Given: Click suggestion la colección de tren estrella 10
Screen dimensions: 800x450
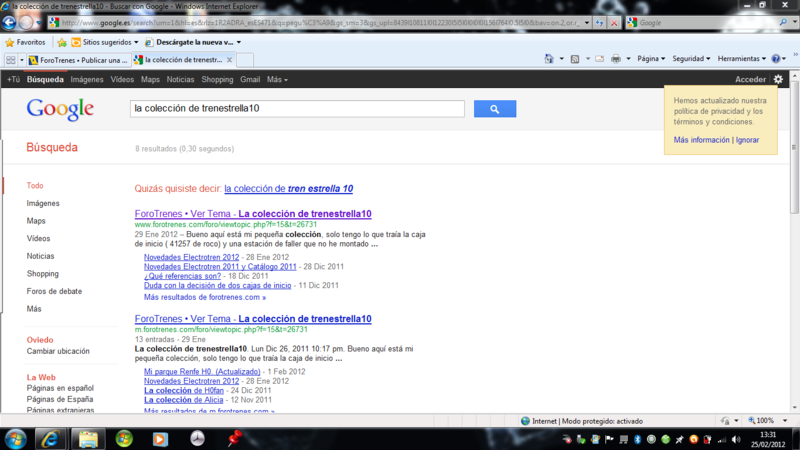Looking at the screenshot, I should 288,189.
